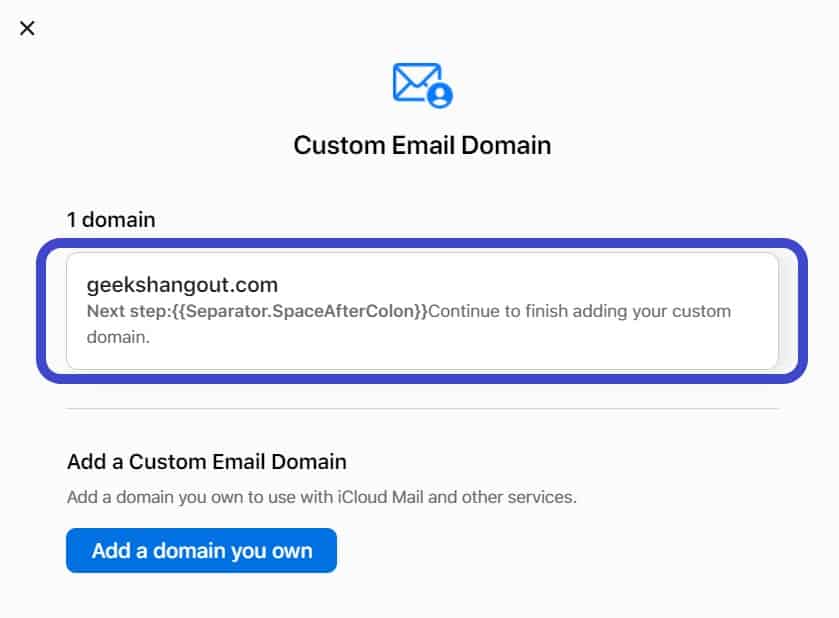Close the Custom Email Domain dialog
Viewport: 839px width, 618px height.
tap(27, 28)
